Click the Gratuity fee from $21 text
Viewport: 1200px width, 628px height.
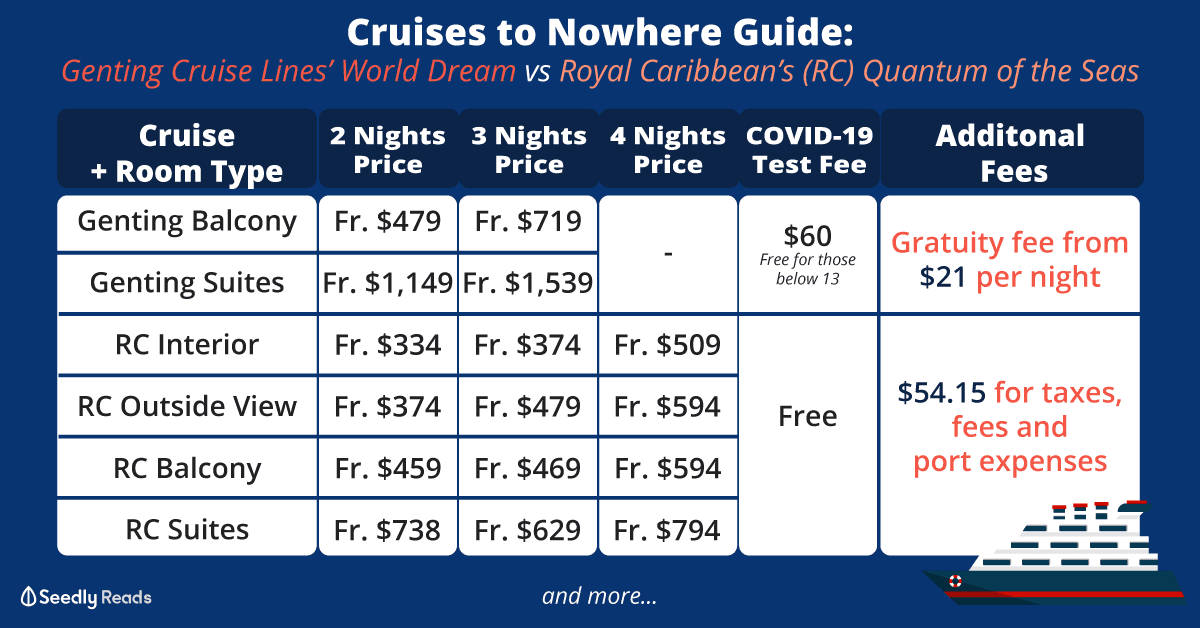(x=1010, y=259)
